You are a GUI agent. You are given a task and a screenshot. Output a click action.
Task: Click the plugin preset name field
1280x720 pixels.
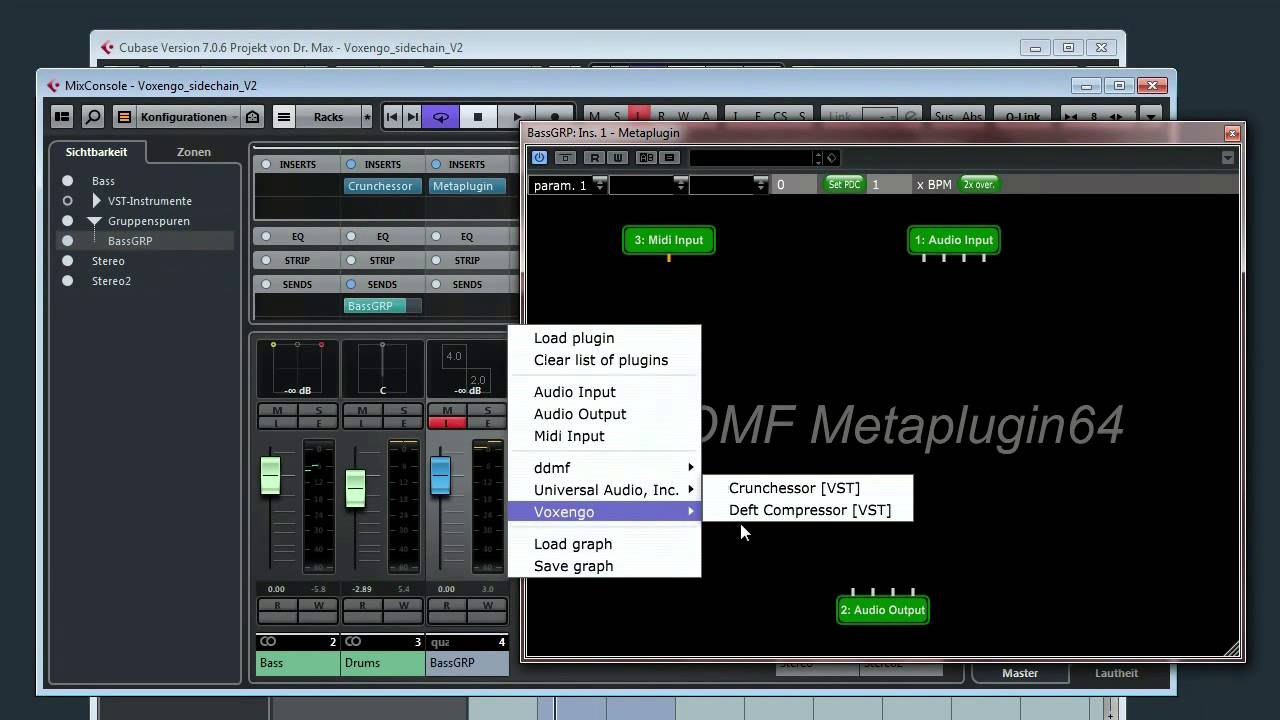(x=751, y=158)
